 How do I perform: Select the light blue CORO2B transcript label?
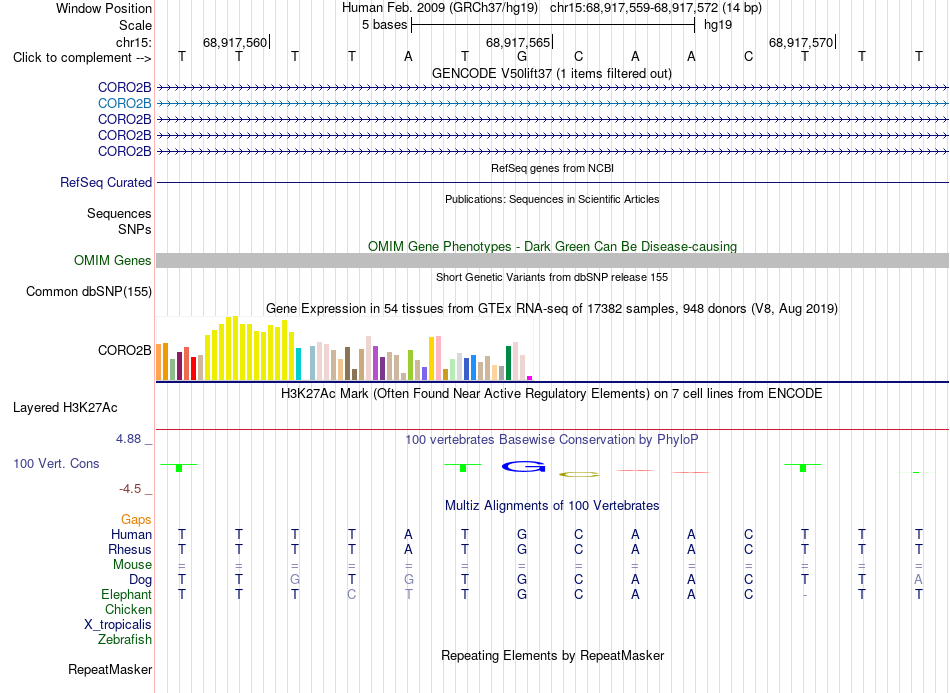click(x=124, y=104)
